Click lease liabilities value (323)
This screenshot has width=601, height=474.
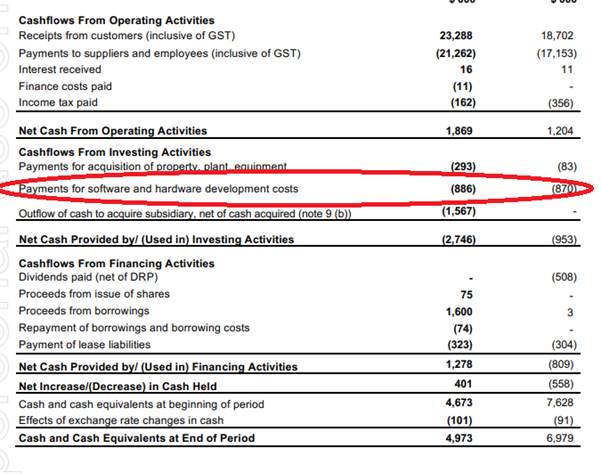(x=460, y=344)
